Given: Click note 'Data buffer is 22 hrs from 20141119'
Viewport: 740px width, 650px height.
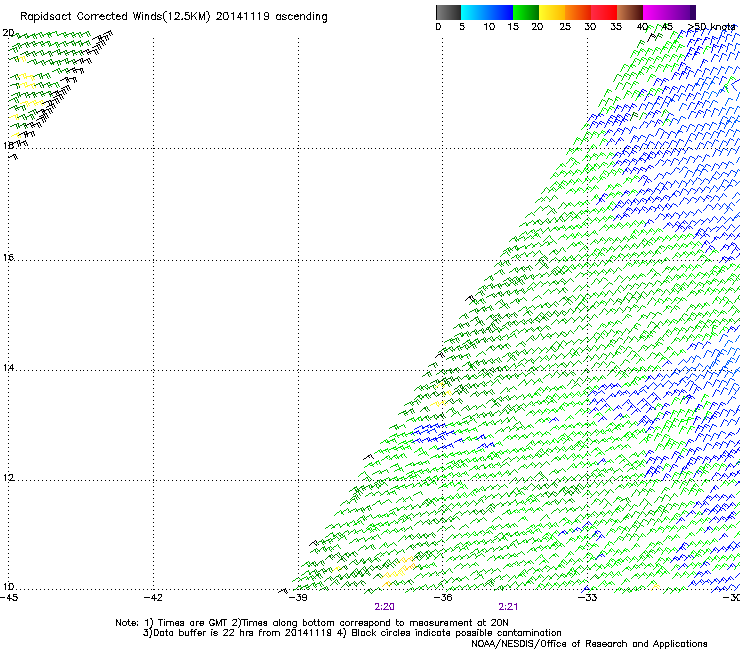Looking at the screenshot, I should click(241, 633).
